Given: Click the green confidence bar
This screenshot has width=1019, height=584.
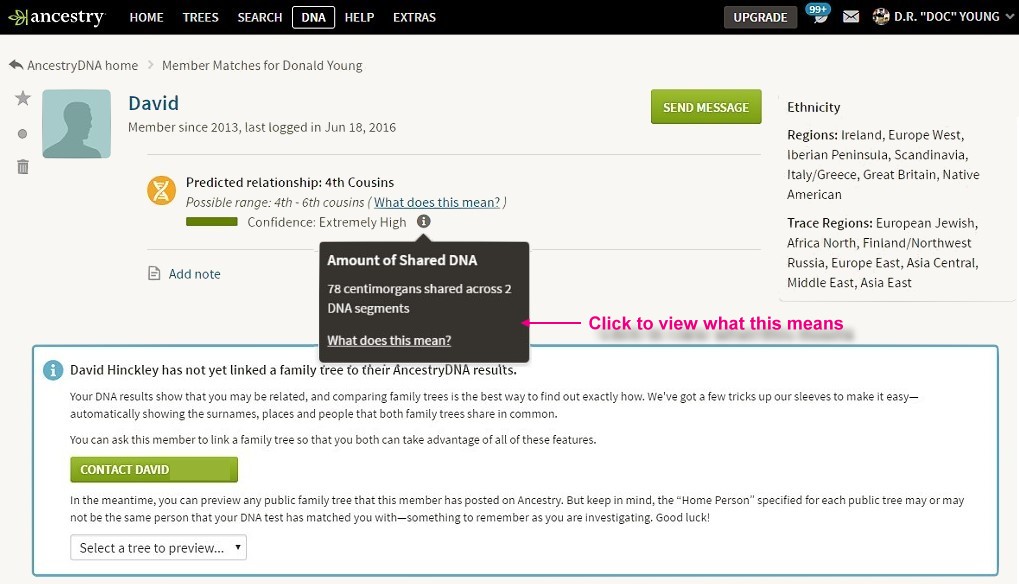Looking at the screenshot, I should pos(212,222).
